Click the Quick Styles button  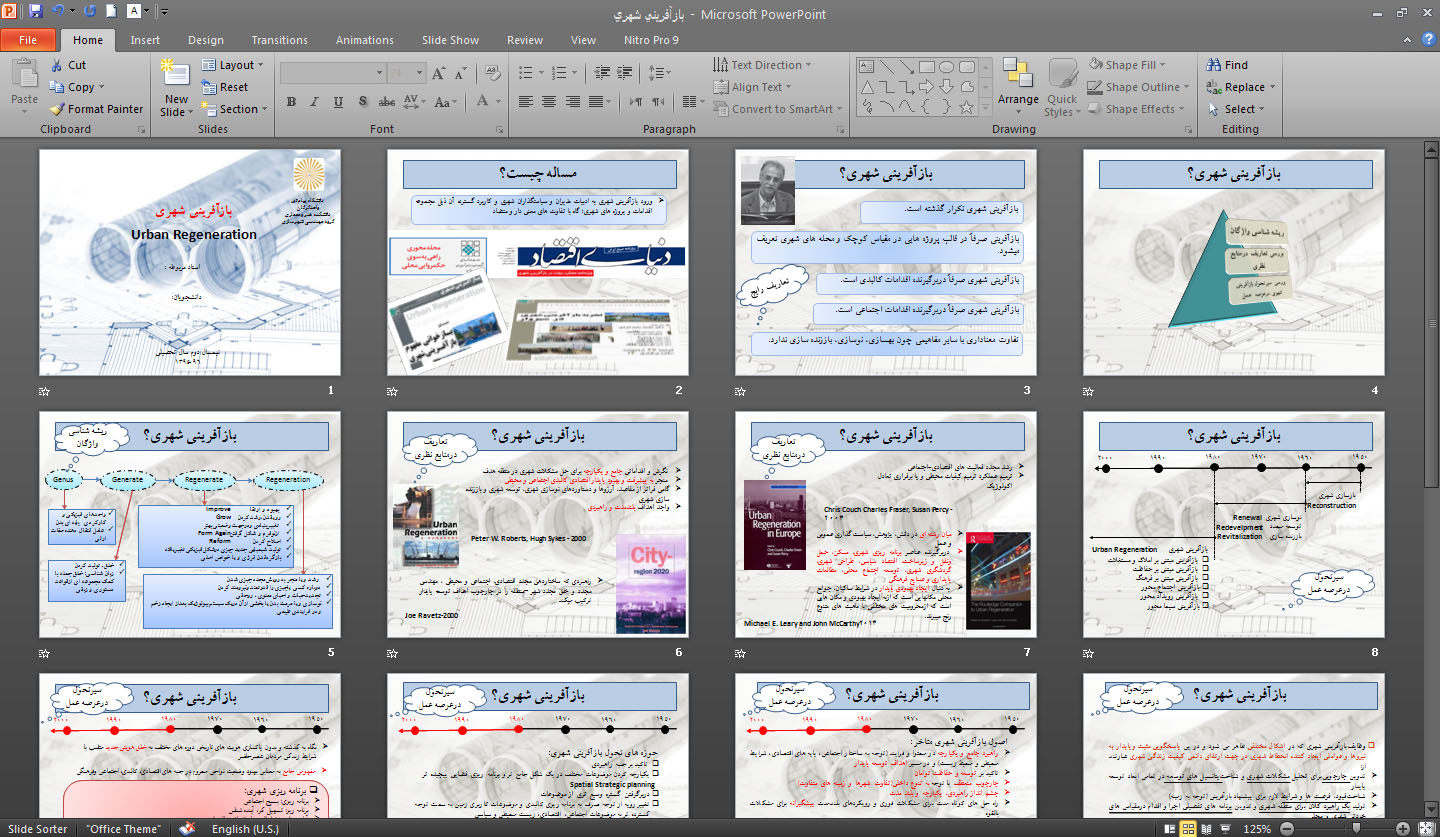pyautogui.click(x=1062, y=85)
